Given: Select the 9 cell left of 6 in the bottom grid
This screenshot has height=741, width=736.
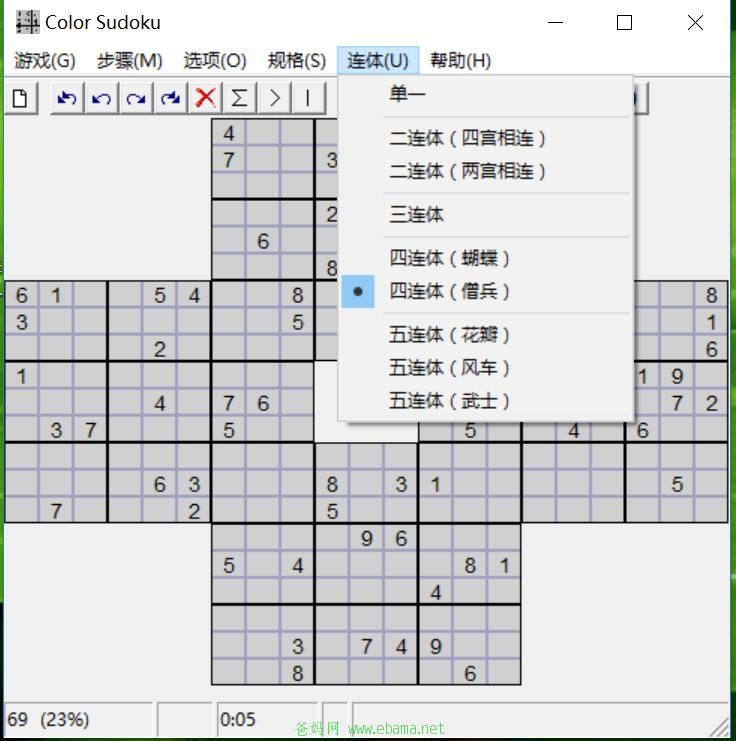Looking at the screenshot, I should 367,538.
